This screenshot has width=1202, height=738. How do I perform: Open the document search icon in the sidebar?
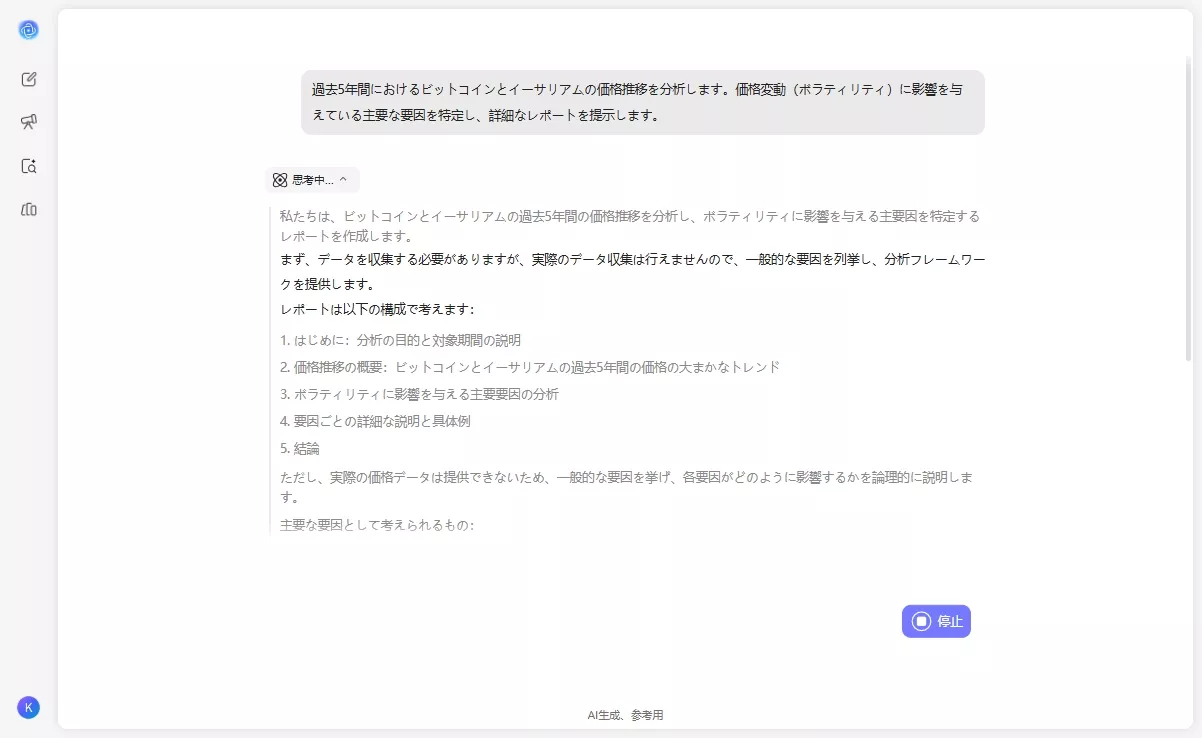coord(29,166)
